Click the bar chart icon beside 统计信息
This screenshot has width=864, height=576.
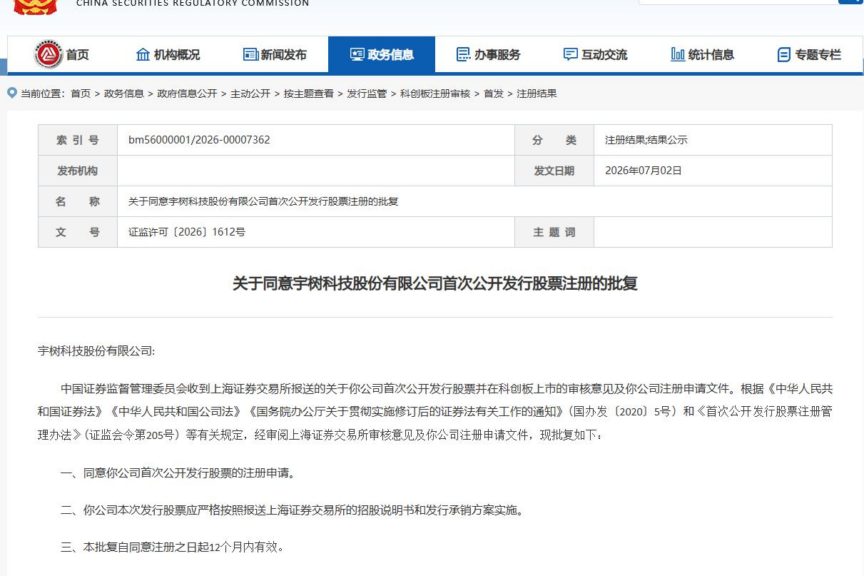click(x=677, y=55)
